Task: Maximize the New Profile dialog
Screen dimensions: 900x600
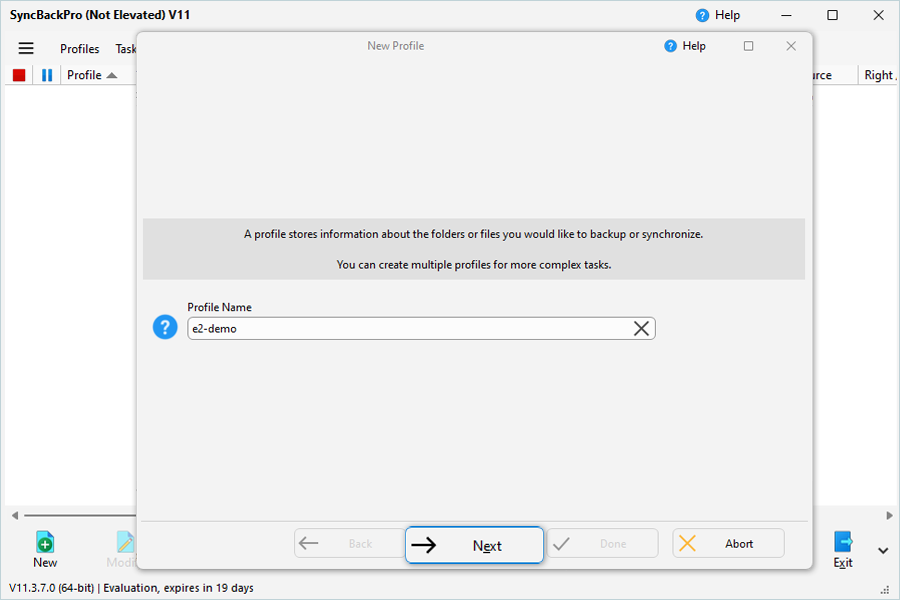Action: pyautogui.click(x=748, y=46)
